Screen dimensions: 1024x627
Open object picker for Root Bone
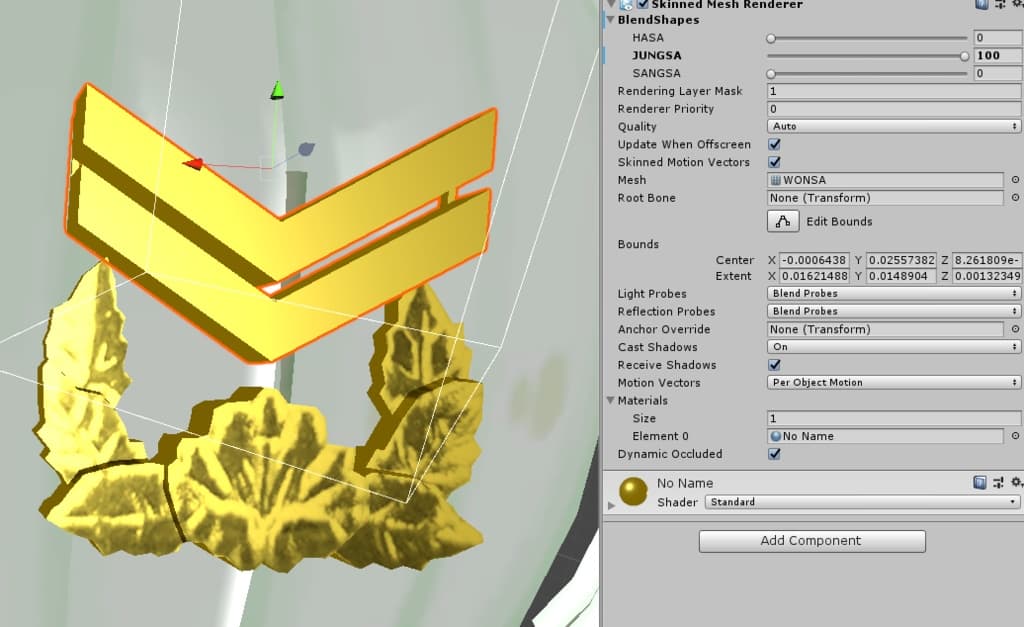tap(1015, 198)
